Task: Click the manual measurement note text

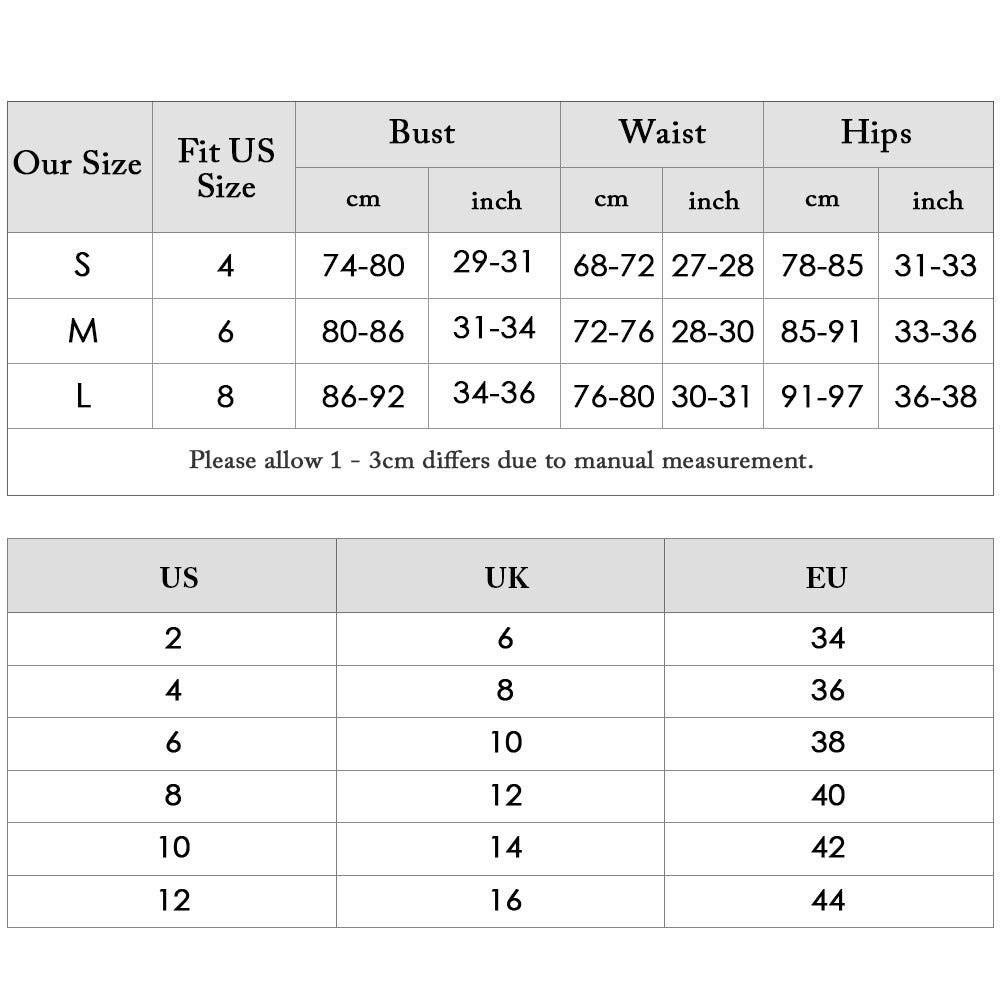Action: pos(501,460)
